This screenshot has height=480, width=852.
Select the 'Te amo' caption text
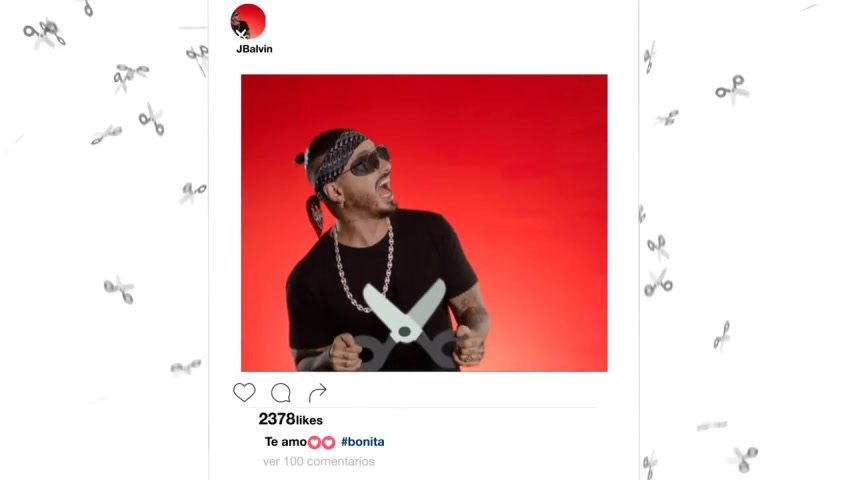tap(286, 442)
